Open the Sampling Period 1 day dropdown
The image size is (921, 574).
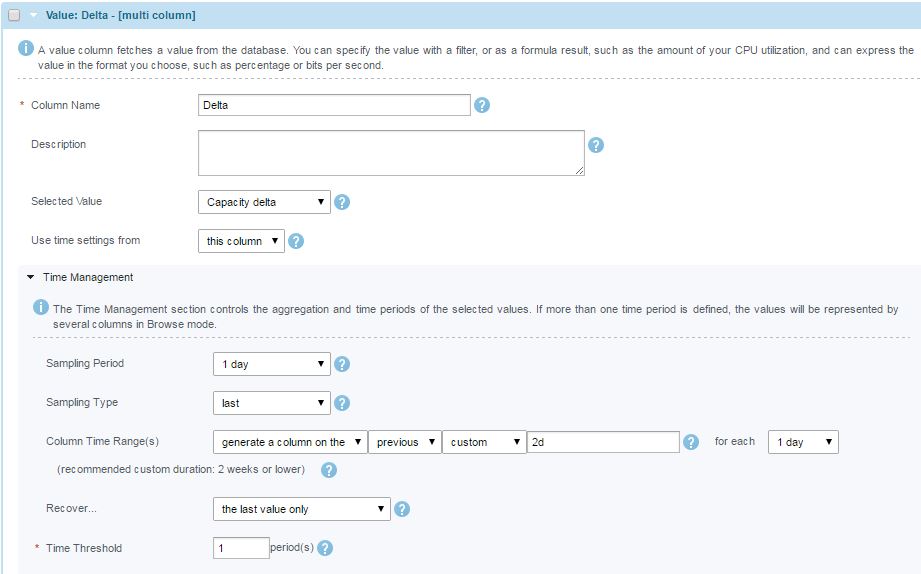coord(272,364)
